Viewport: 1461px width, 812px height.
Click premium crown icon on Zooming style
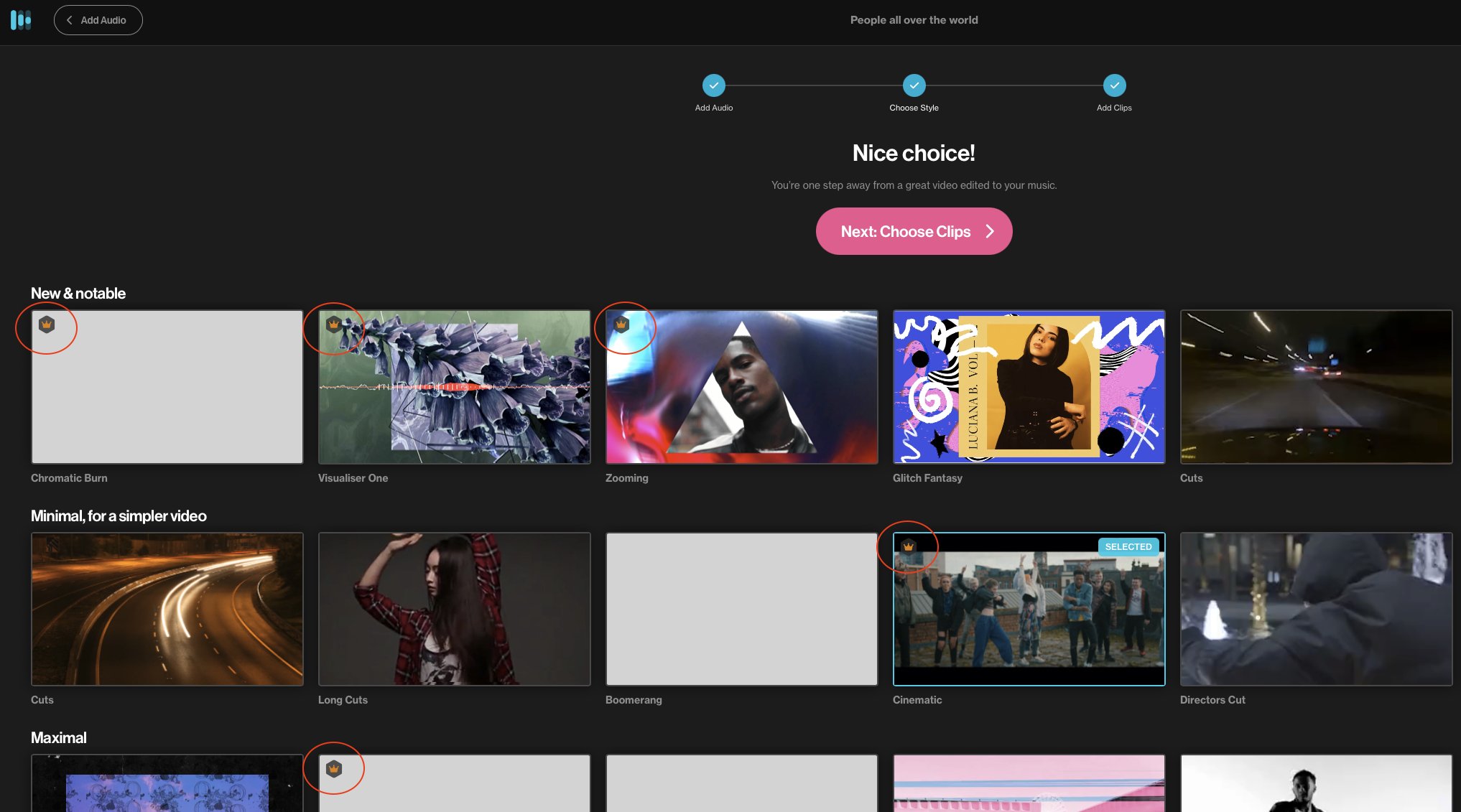(x=621, y=325)
